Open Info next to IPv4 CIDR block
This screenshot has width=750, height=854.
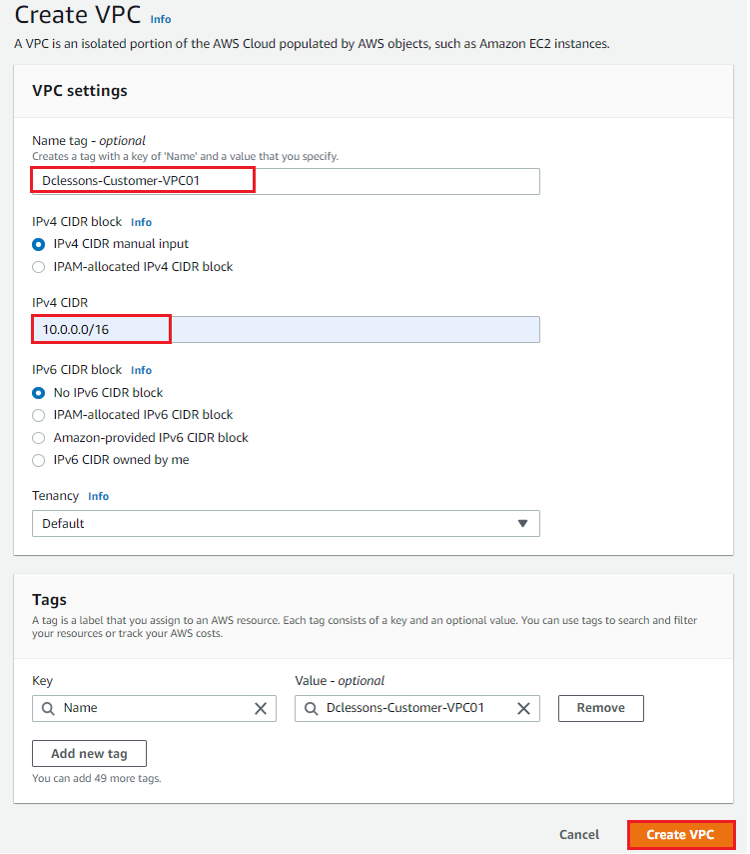(x=141, y=221)
